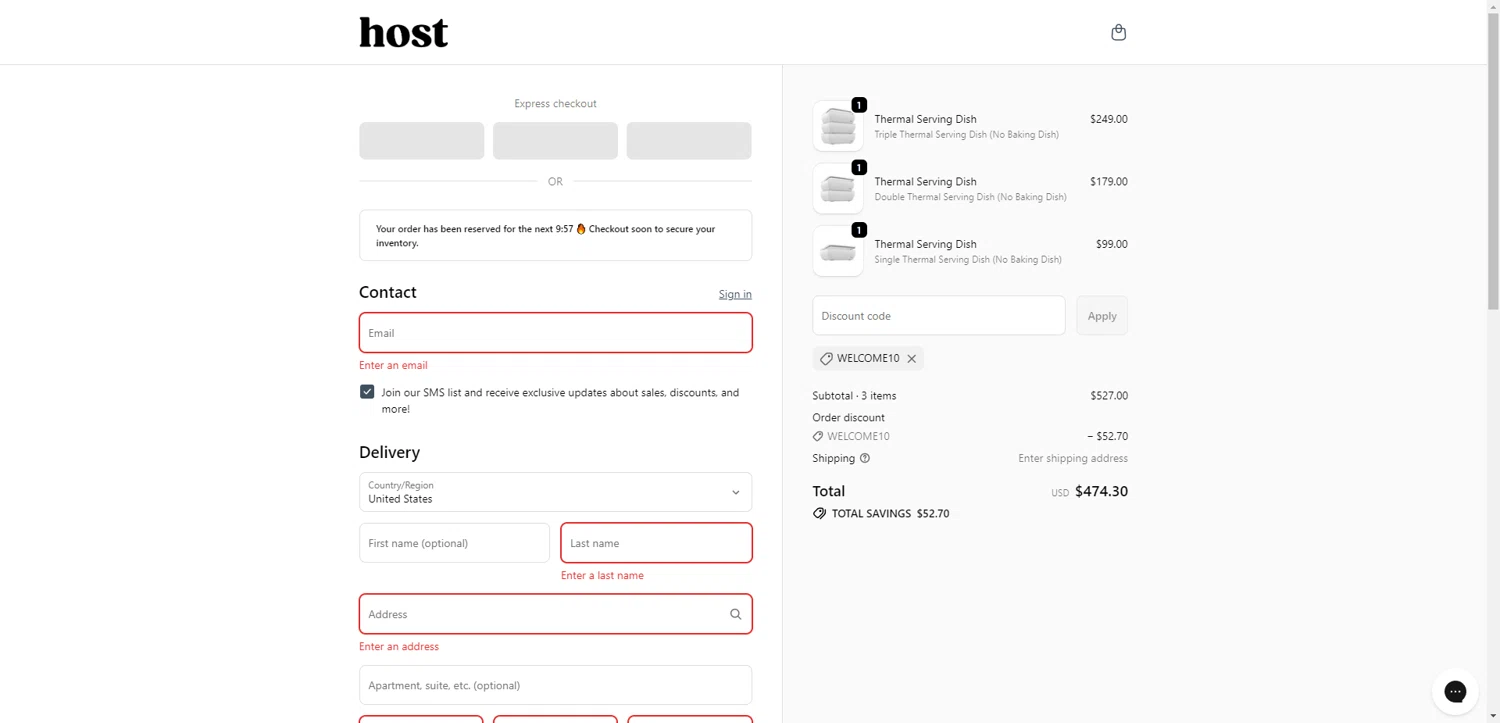Focus the Last name field
Viewport: 1500px width, 723px height.
coord(656,543)
